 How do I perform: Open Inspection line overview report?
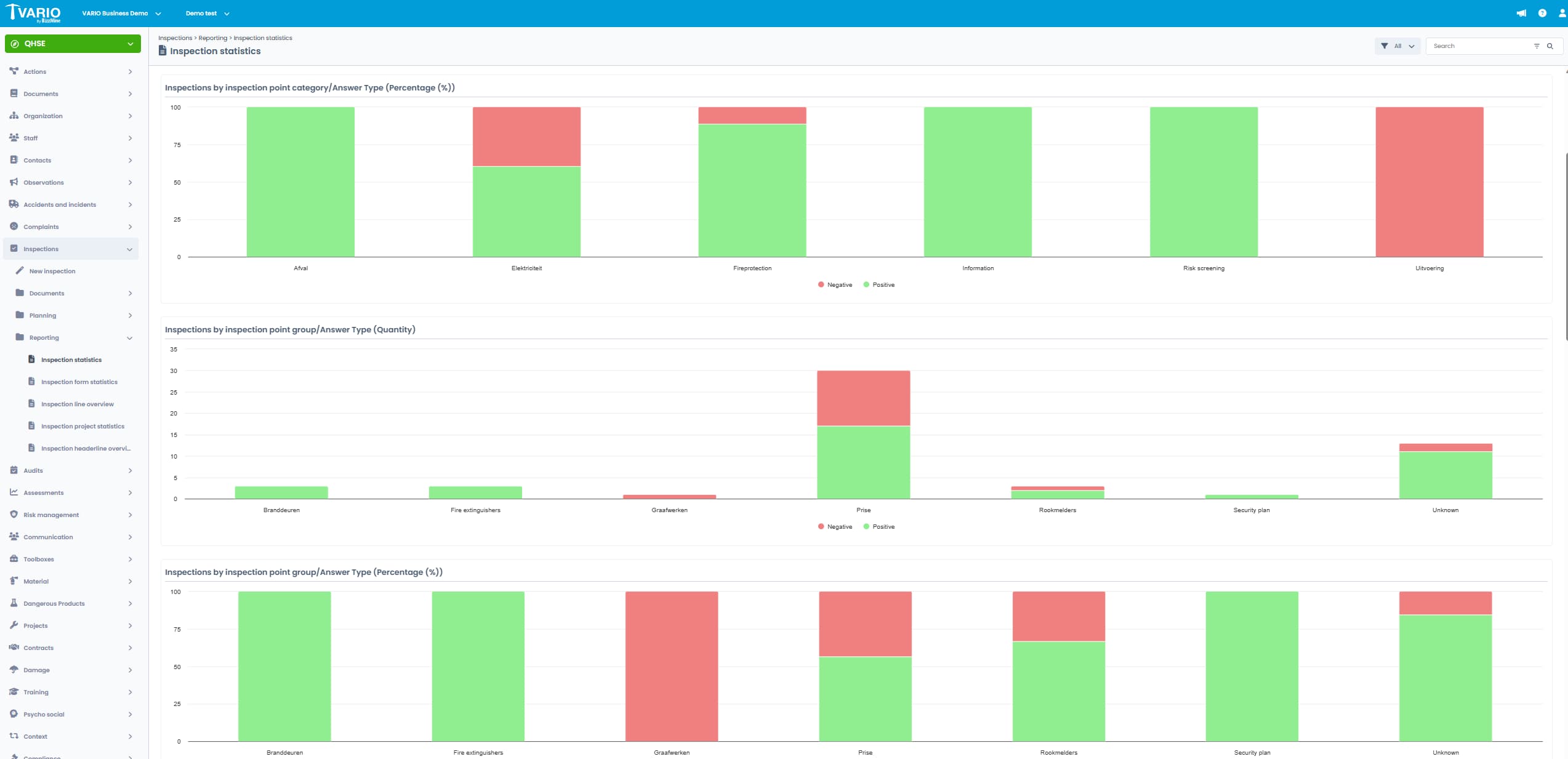pyautogui.click(x=77, y=404)
